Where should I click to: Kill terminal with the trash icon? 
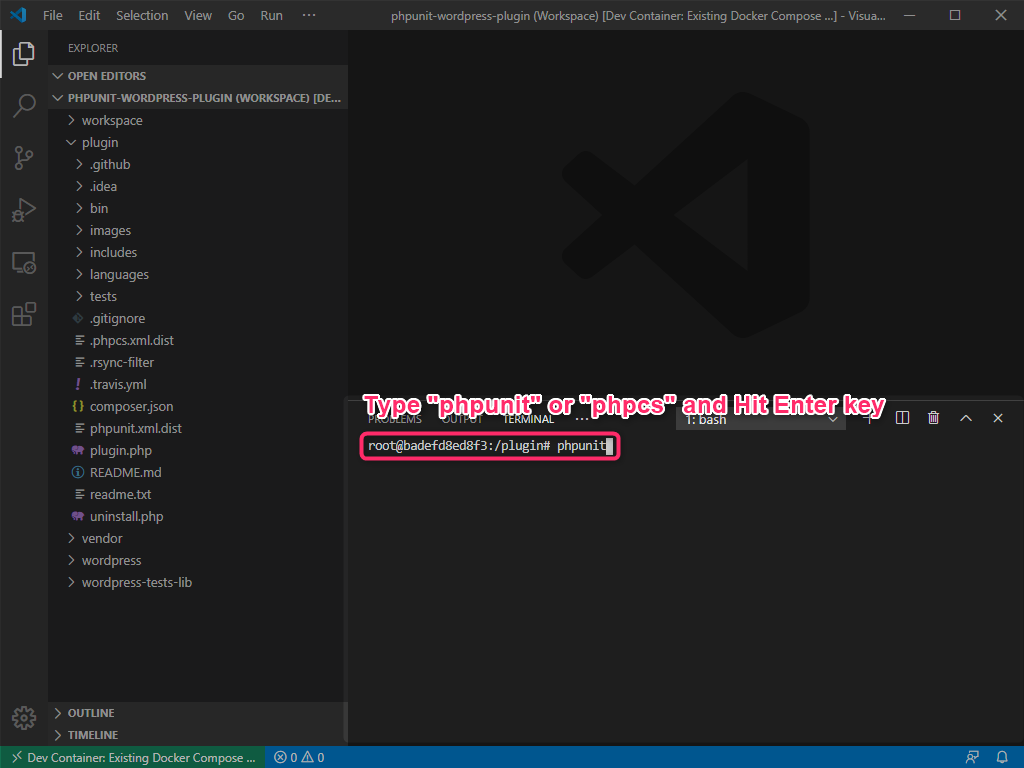click(933, 418)
